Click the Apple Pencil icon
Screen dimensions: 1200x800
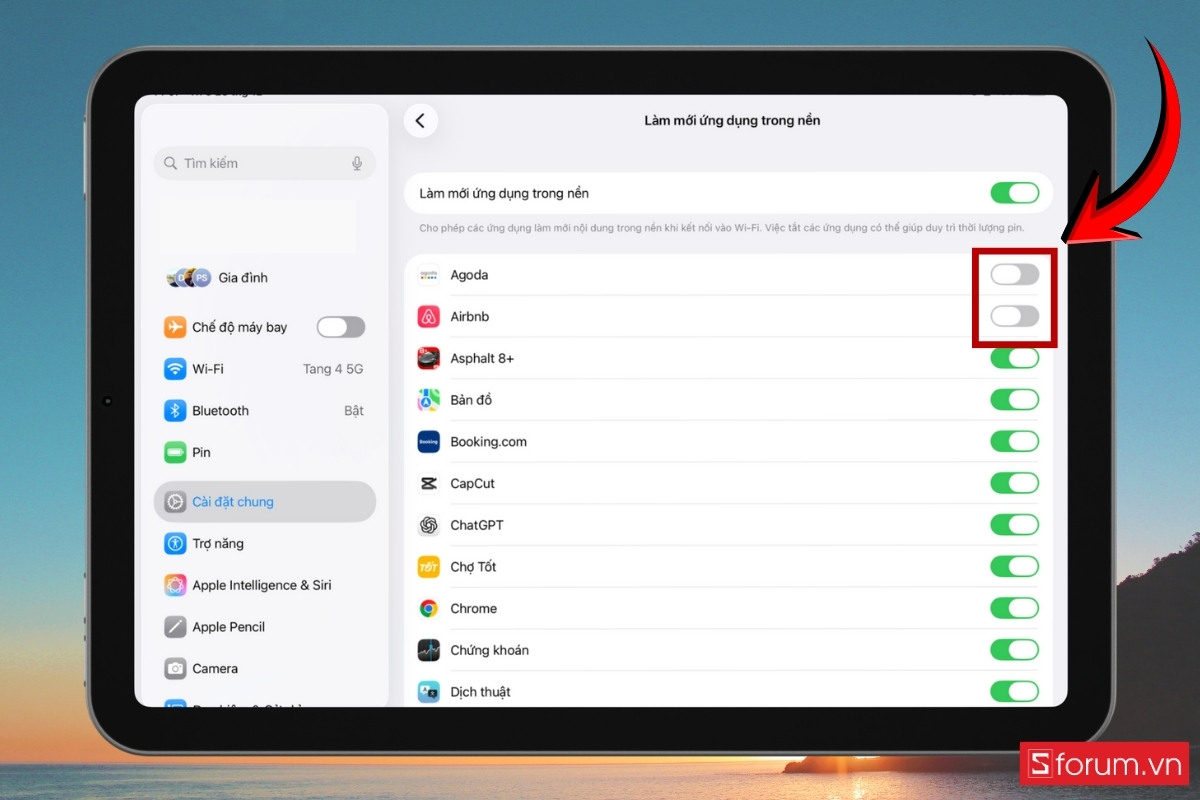tap(175, 627)
